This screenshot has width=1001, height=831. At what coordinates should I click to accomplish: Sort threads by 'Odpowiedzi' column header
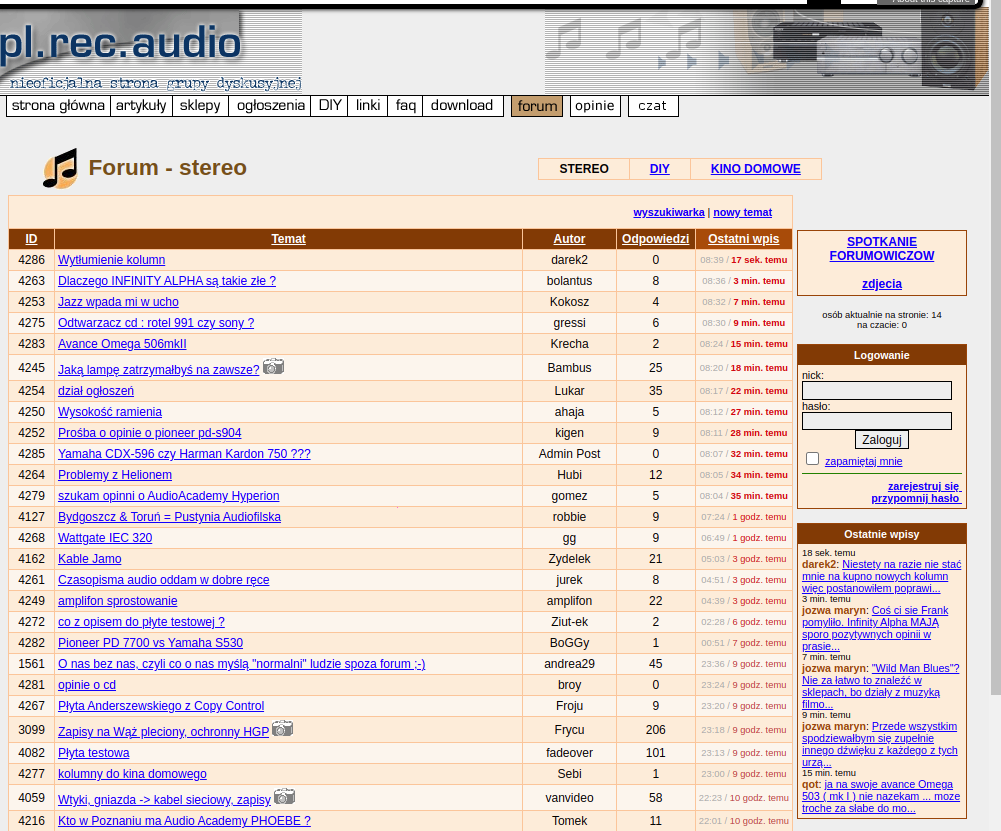click(656, 239)
